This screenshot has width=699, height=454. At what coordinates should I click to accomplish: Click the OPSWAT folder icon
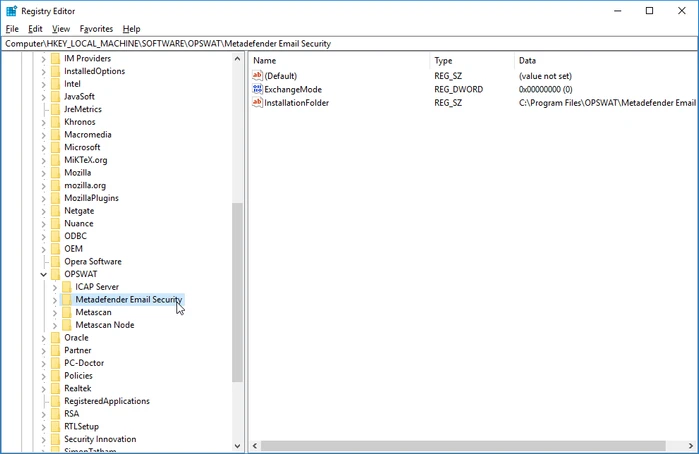(x=55, y=274)
